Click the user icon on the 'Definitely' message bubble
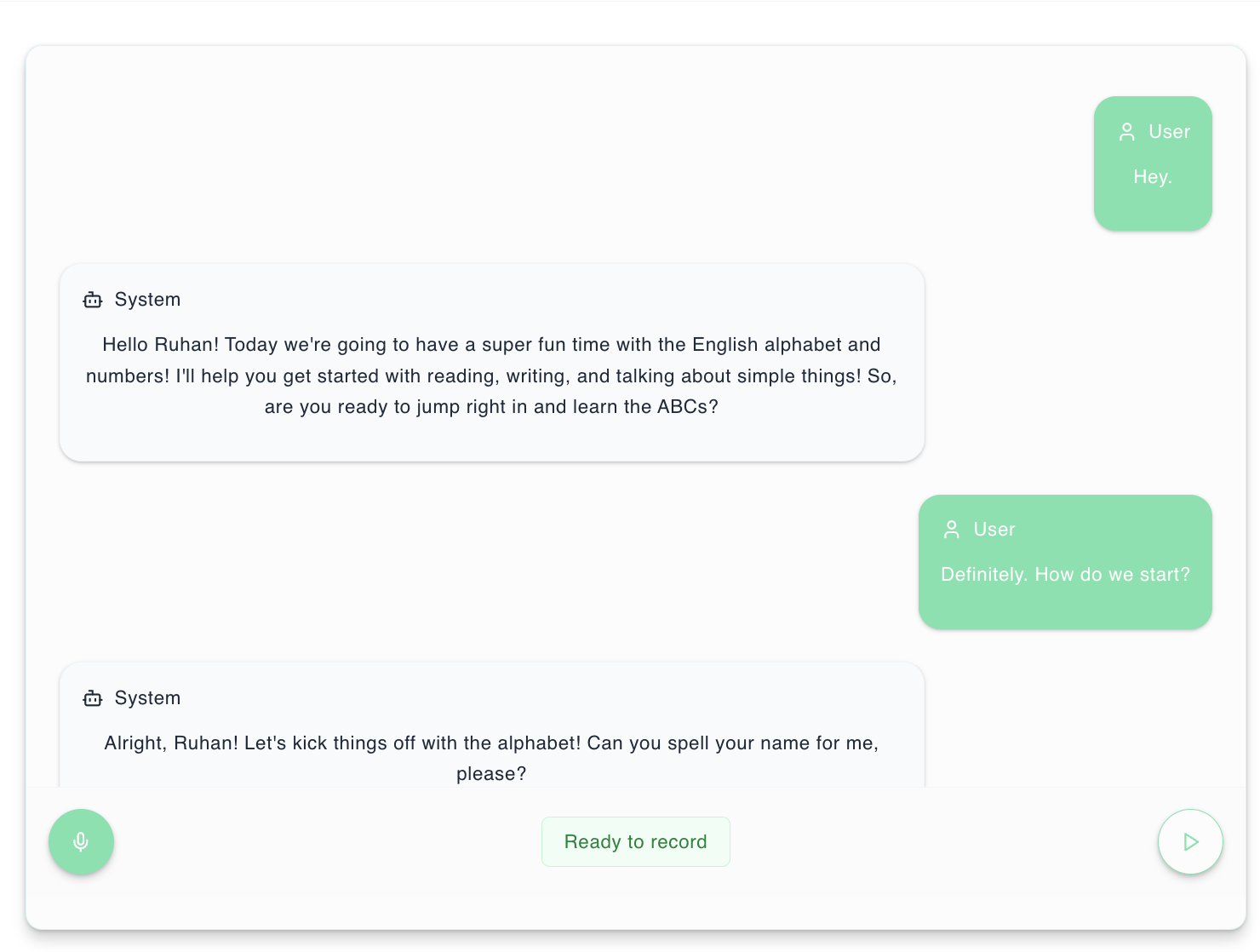Image resolution: width=1260 pixels, height=952 pixels. click(951, 529)
